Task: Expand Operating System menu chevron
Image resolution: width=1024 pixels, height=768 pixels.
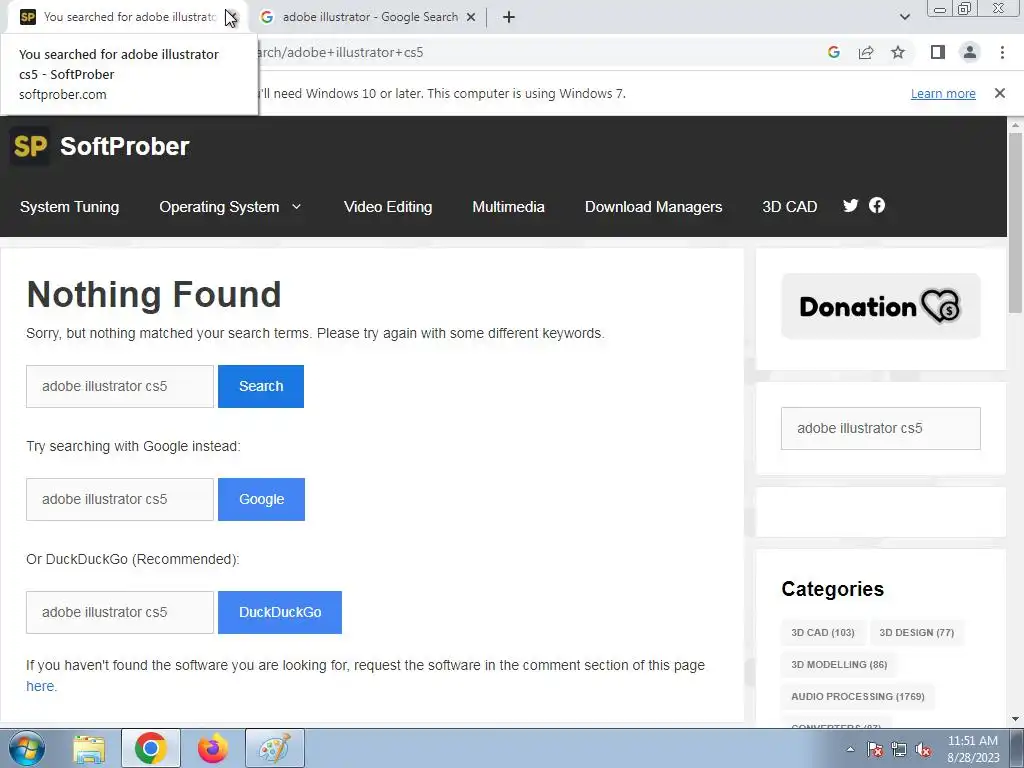Action: click(296, 206)
